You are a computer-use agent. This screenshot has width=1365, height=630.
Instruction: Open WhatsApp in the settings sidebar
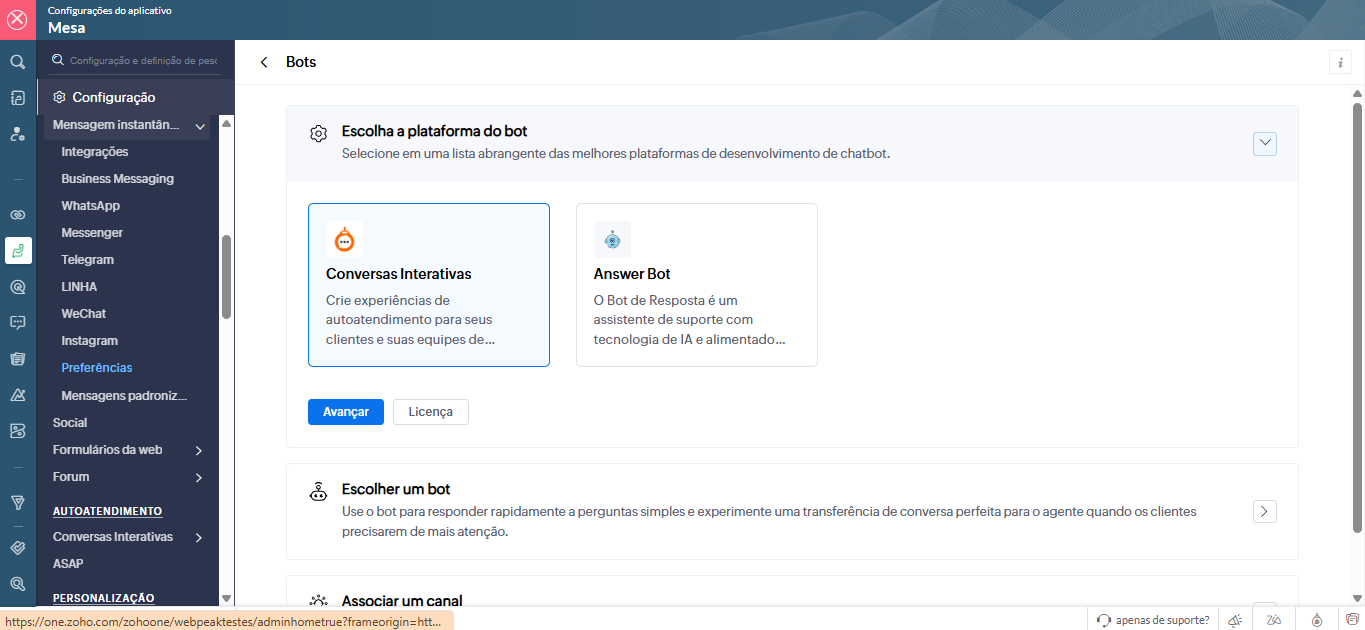[x=90, y=206]
